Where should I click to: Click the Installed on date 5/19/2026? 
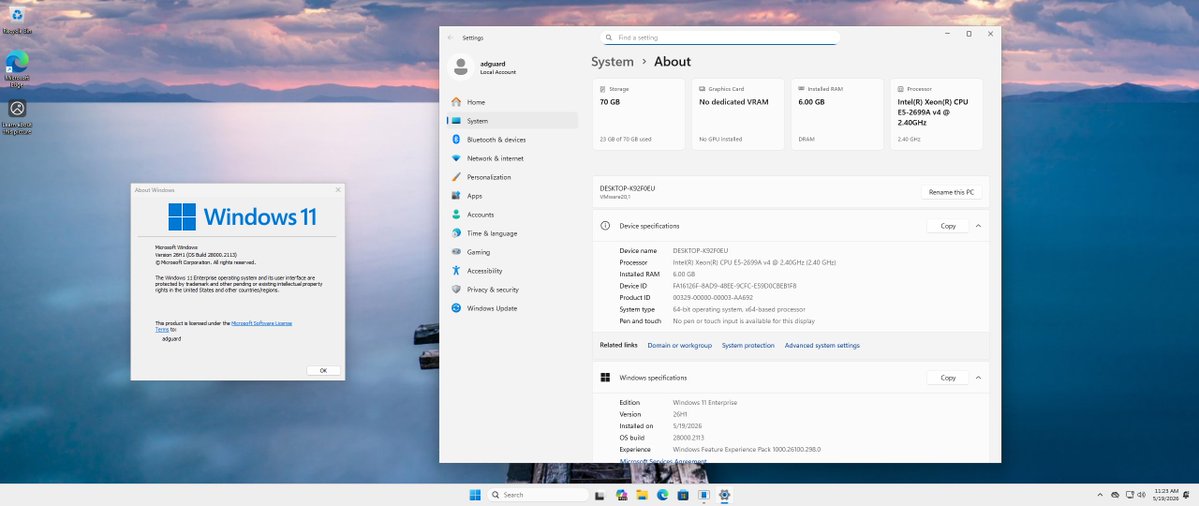[686, 426]
